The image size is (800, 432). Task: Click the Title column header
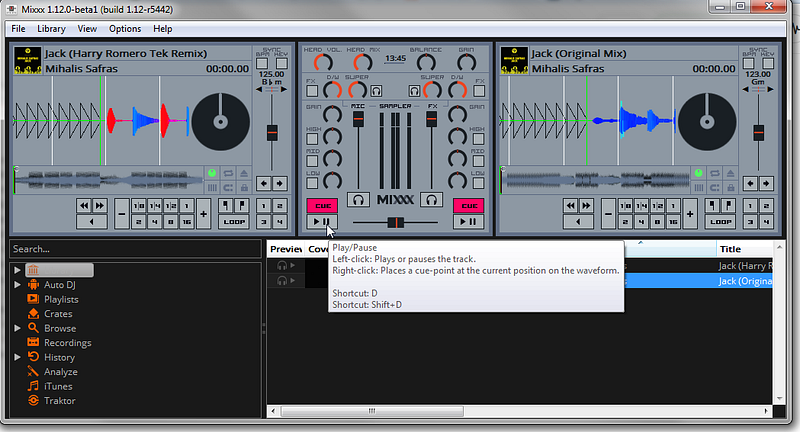point(745,249)
